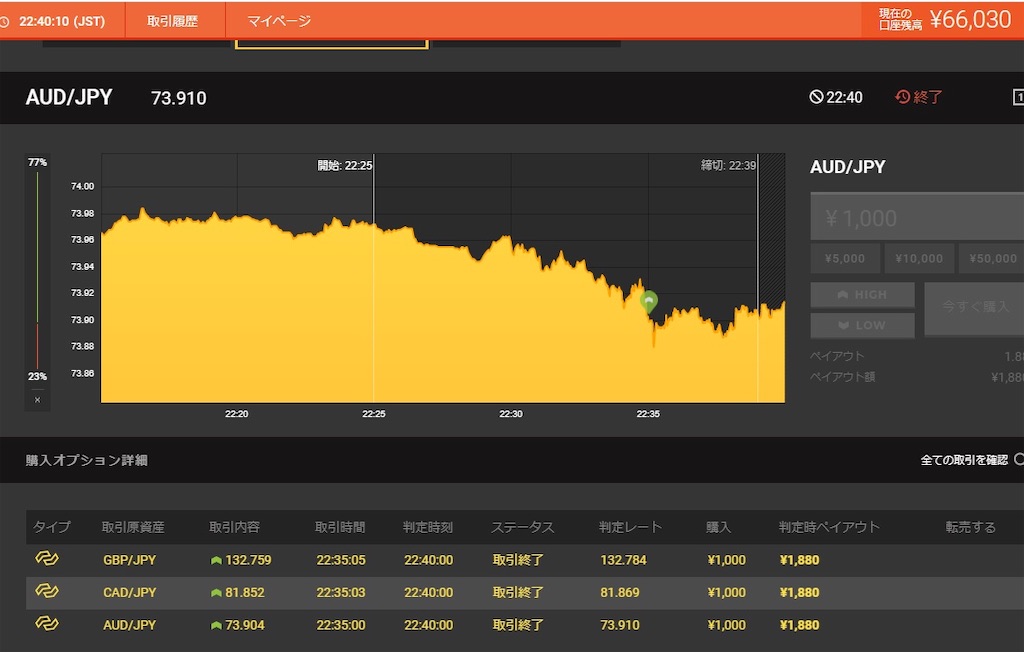Select the ¥50,000 amount button
This screenshot has height=652, width=1024.
(992, 259)
